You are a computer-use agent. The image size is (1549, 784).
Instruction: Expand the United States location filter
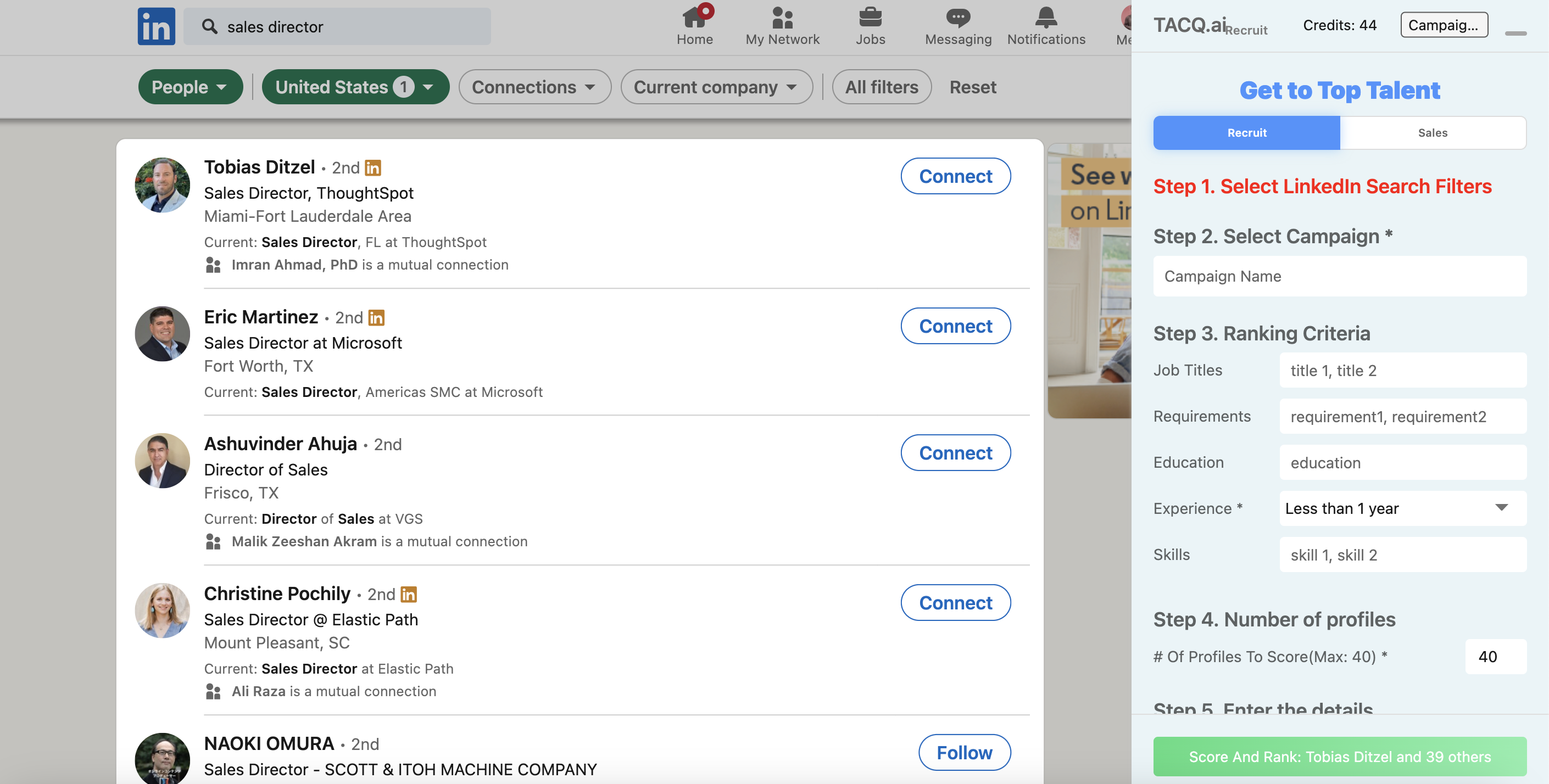click(355, 87)
